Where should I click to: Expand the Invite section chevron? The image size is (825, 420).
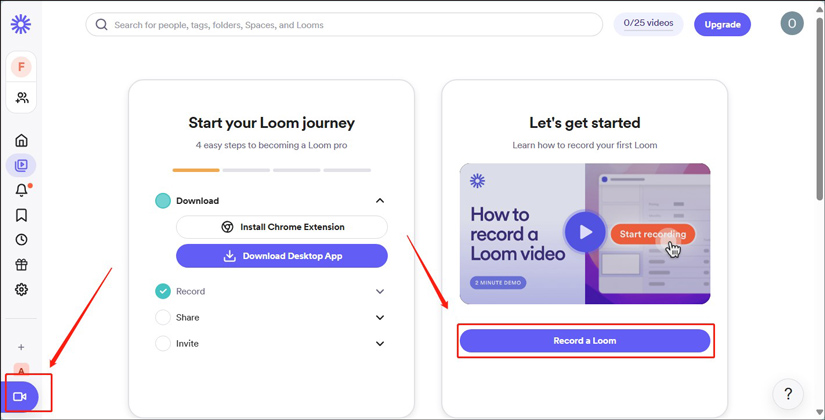point(380,344)
